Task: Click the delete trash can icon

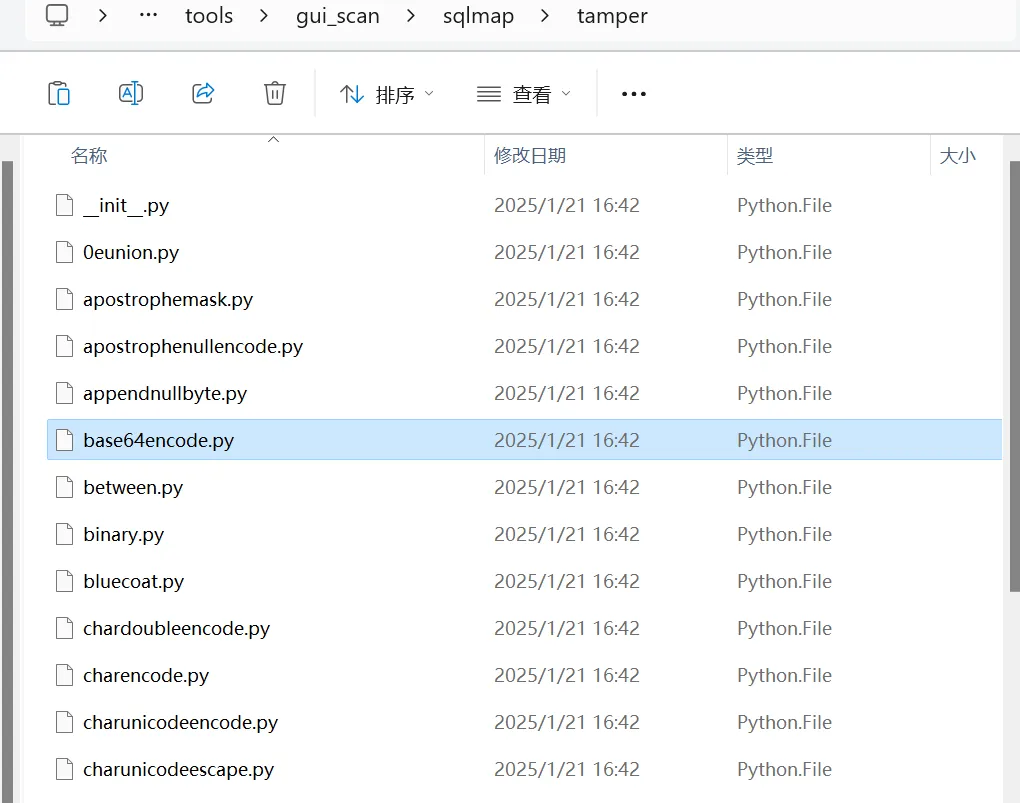Action: tap(275, 94)
